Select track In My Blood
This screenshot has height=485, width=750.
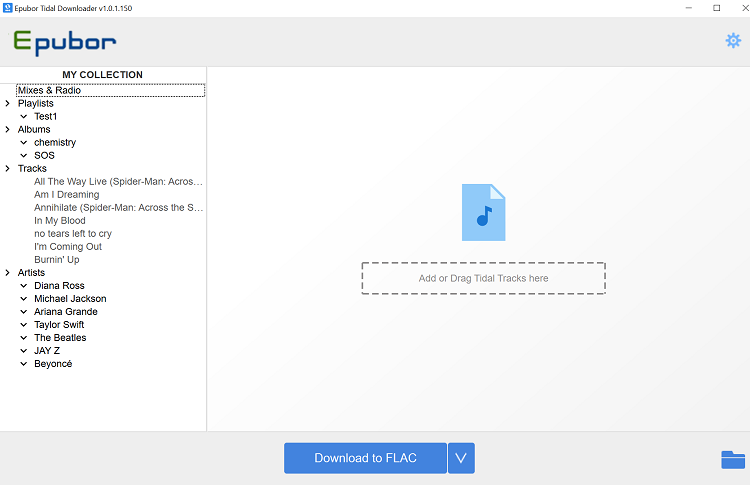coord(60,220)
